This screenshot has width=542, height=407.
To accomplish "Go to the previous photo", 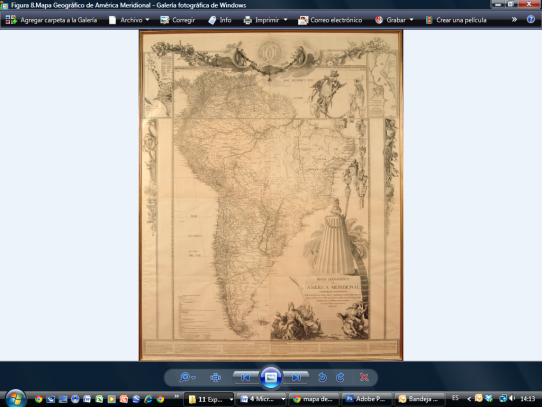I will point(246,377).
